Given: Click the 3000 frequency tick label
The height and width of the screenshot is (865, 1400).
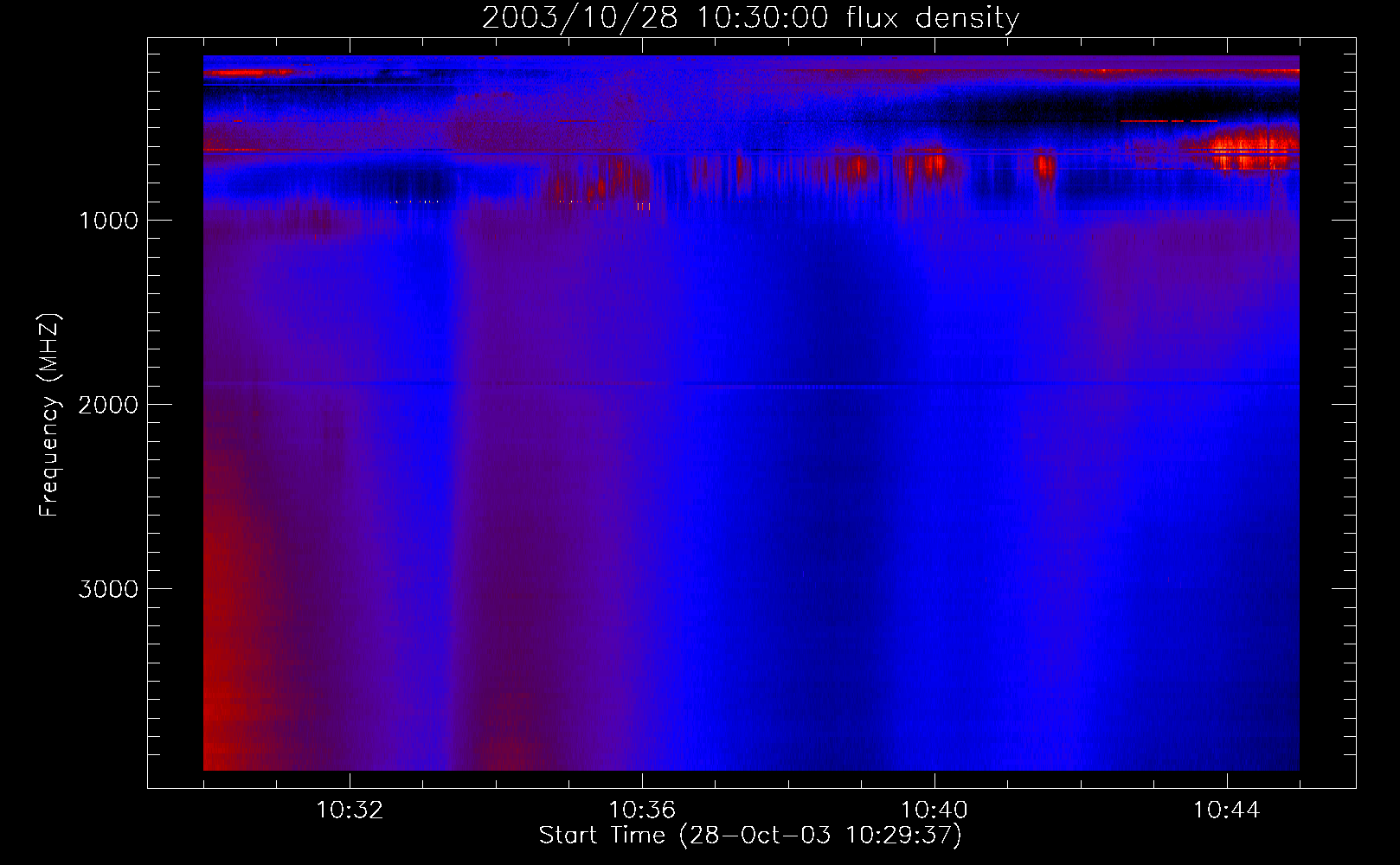Looking at the screenshot, I should (108, 589).
